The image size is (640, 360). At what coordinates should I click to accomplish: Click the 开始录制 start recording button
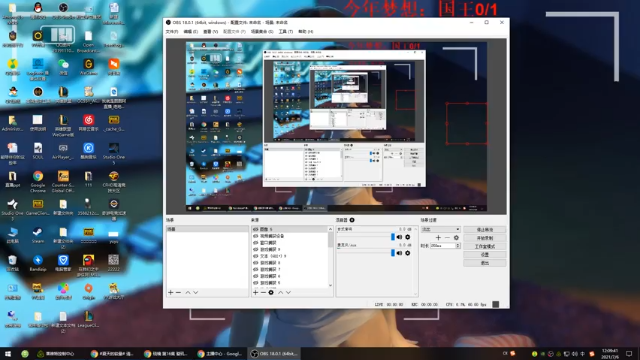(x=484, y=238)
